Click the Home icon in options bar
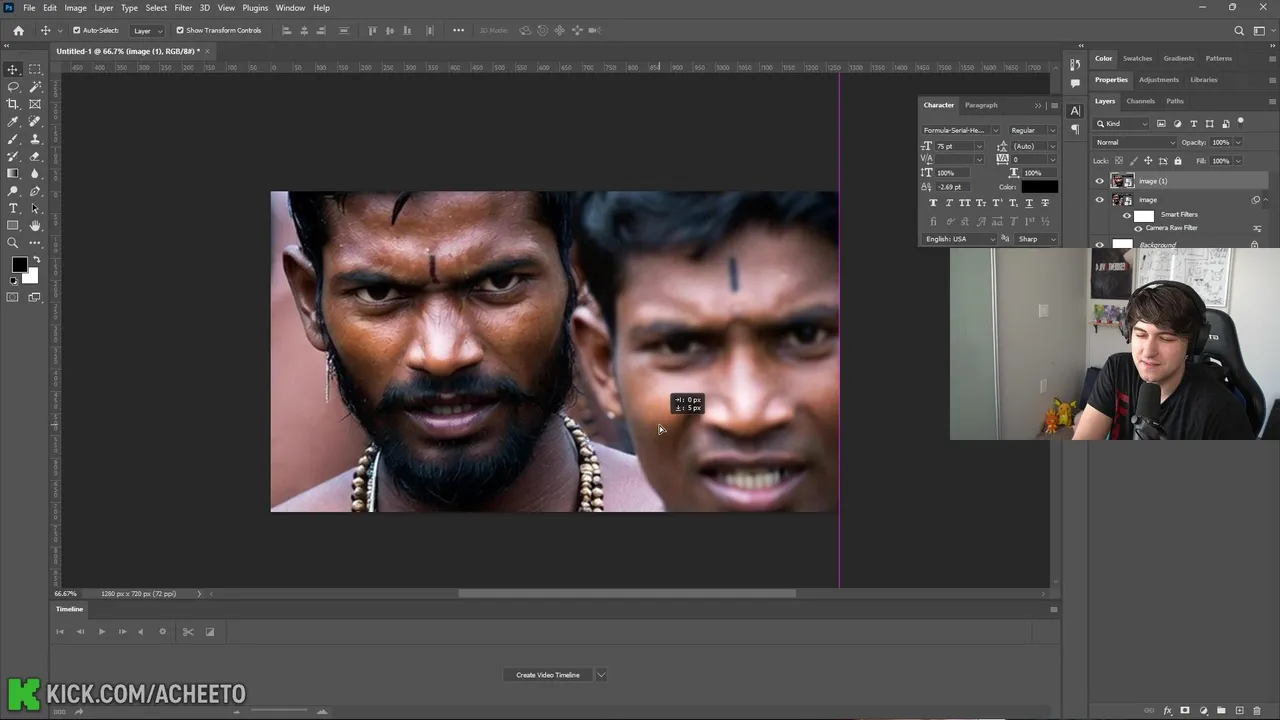The width and height of the screenshot is (1280, 720). click(18, 30)
